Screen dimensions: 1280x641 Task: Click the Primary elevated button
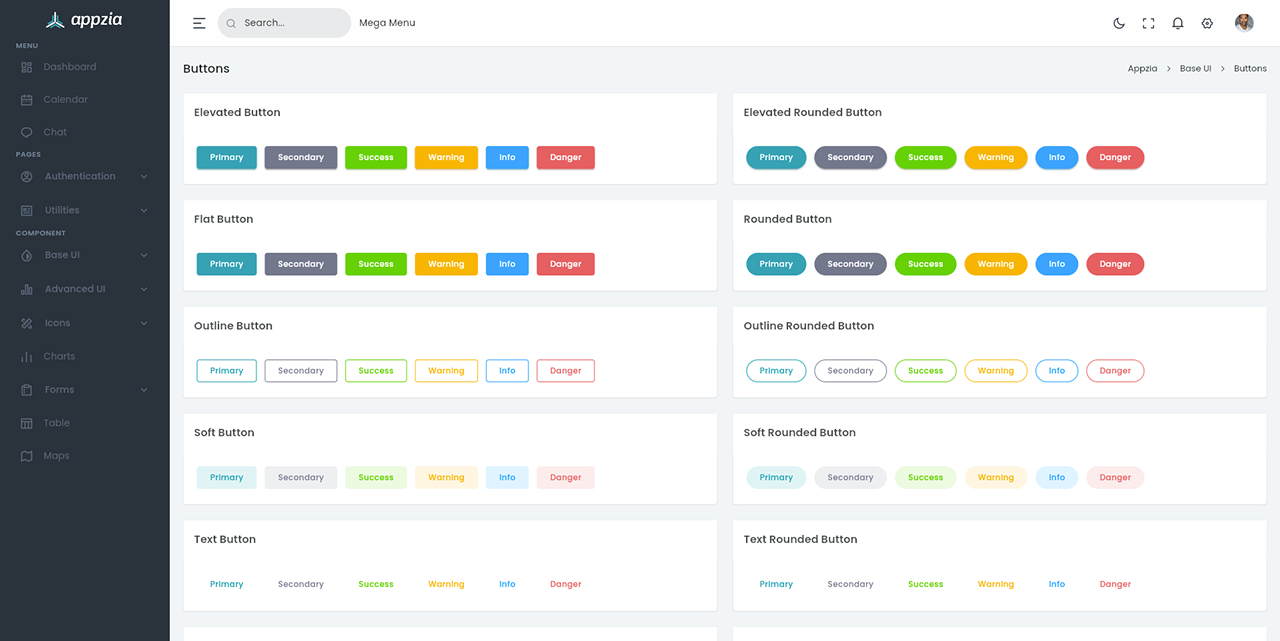click(226, 157)
